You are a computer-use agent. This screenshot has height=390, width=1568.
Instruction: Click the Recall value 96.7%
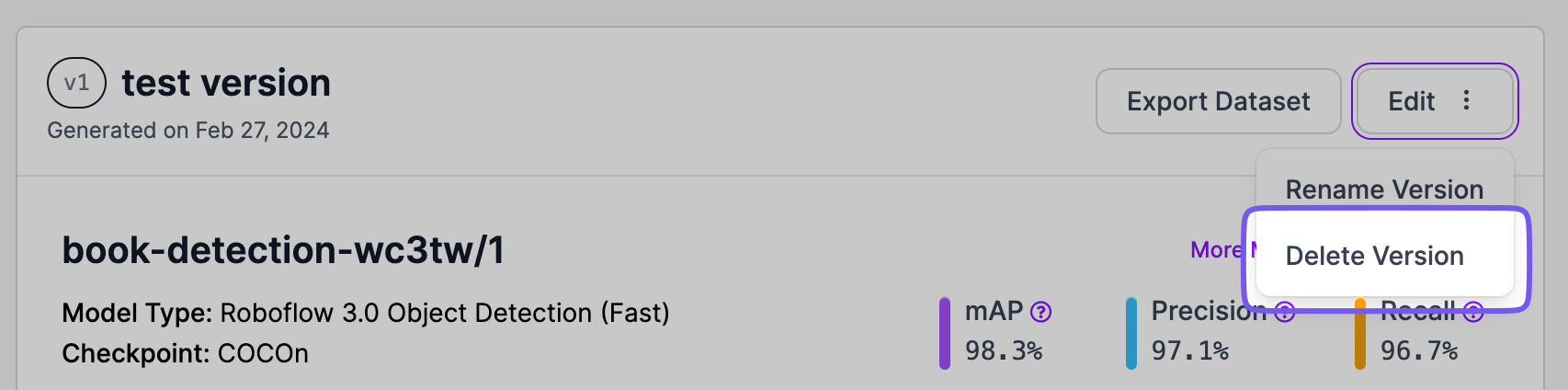tap(1418, 350)
